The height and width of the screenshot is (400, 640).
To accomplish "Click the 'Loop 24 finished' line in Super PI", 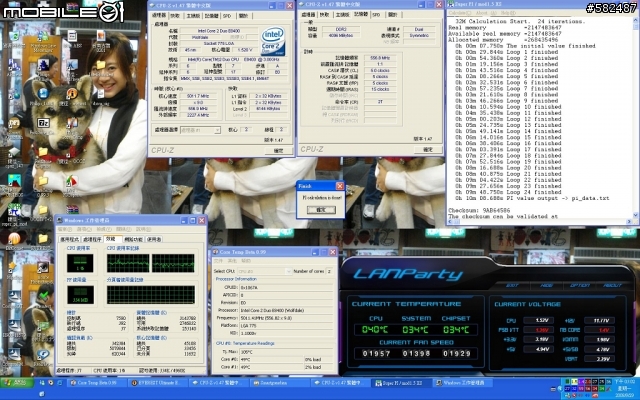I will (508, 192).
